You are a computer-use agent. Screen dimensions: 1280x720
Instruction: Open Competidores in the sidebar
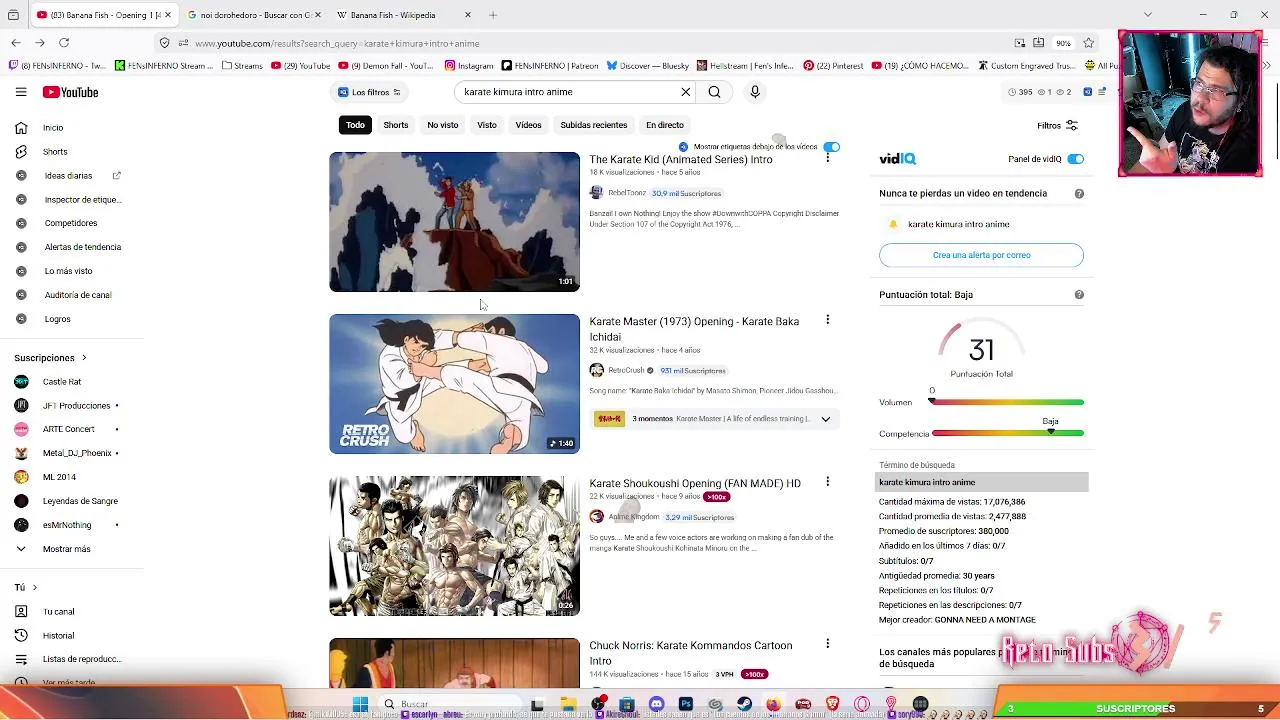pos(71,223)
